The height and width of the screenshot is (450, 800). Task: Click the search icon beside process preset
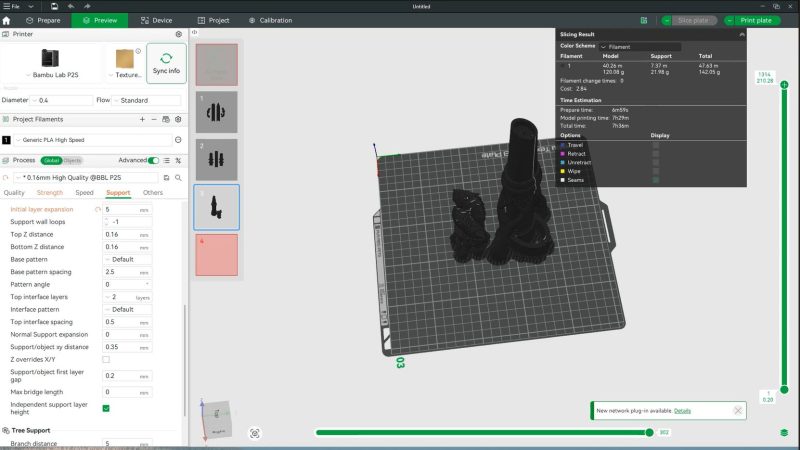pyautogui.click(x=178, y=177)
